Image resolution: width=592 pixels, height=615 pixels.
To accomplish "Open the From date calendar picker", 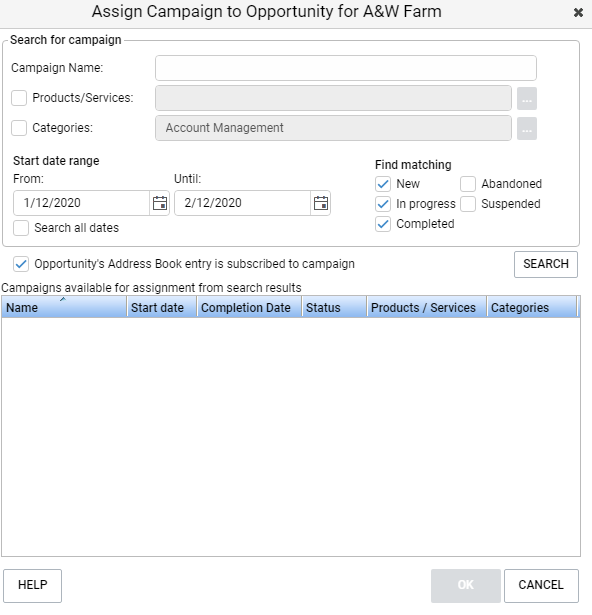I will coord(160,203).
